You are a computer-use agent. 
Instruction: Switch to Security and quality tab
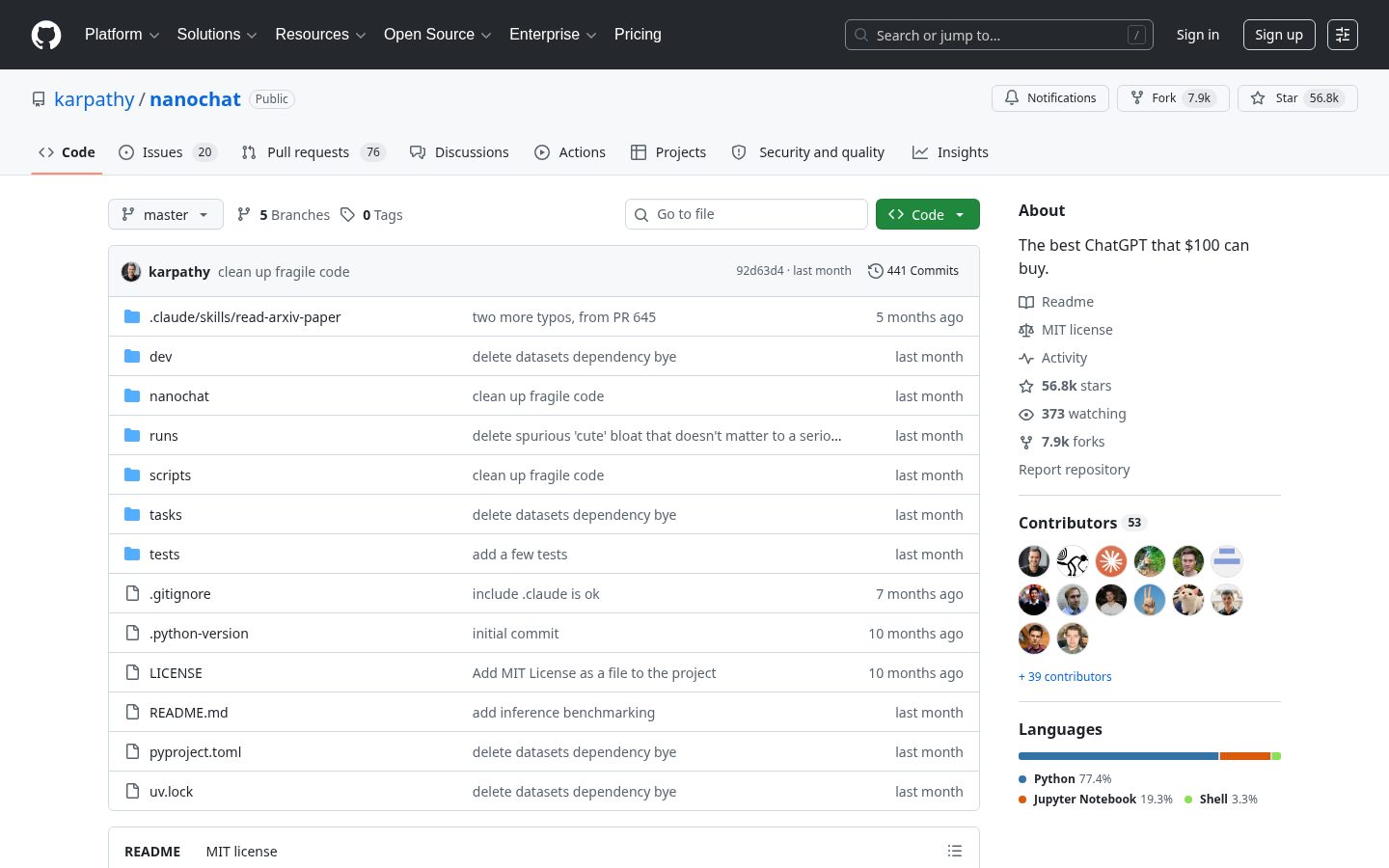pyautogui.click(x=808, y=152)
